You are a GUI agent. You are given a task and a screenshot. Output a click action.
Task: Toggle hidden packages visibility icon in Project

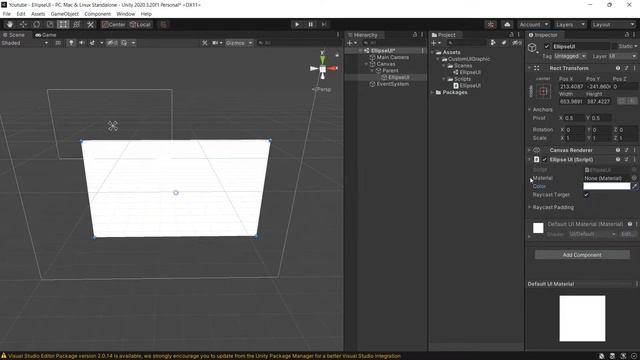[x=517, y=43]
